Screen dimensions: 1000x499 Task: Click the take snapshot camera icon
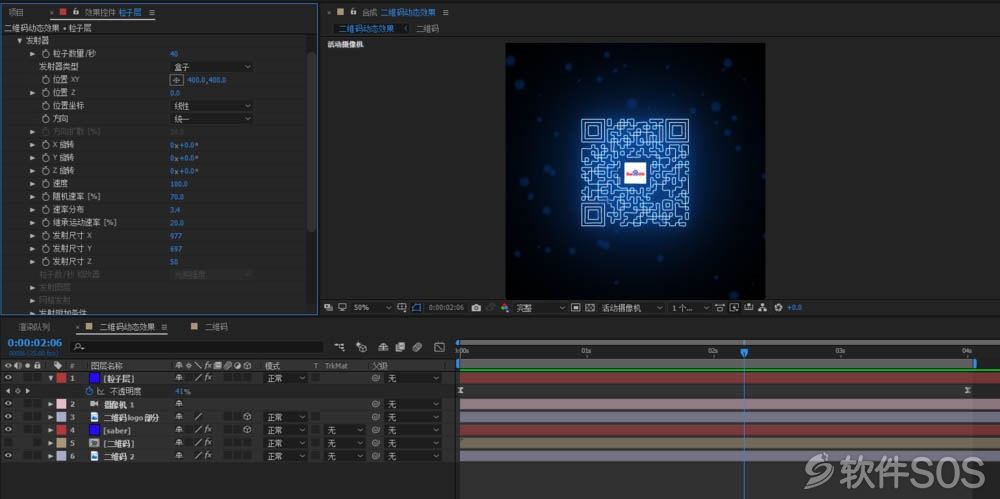point(476,308)
